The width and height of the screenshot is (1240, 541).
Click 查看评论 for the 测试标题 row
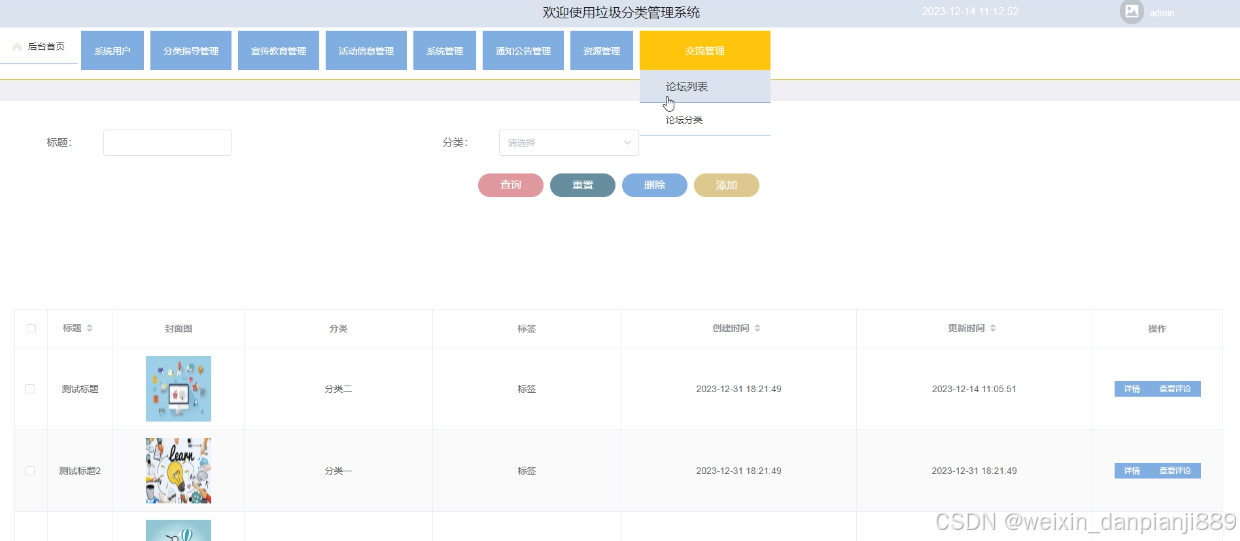coord(1175,389)
